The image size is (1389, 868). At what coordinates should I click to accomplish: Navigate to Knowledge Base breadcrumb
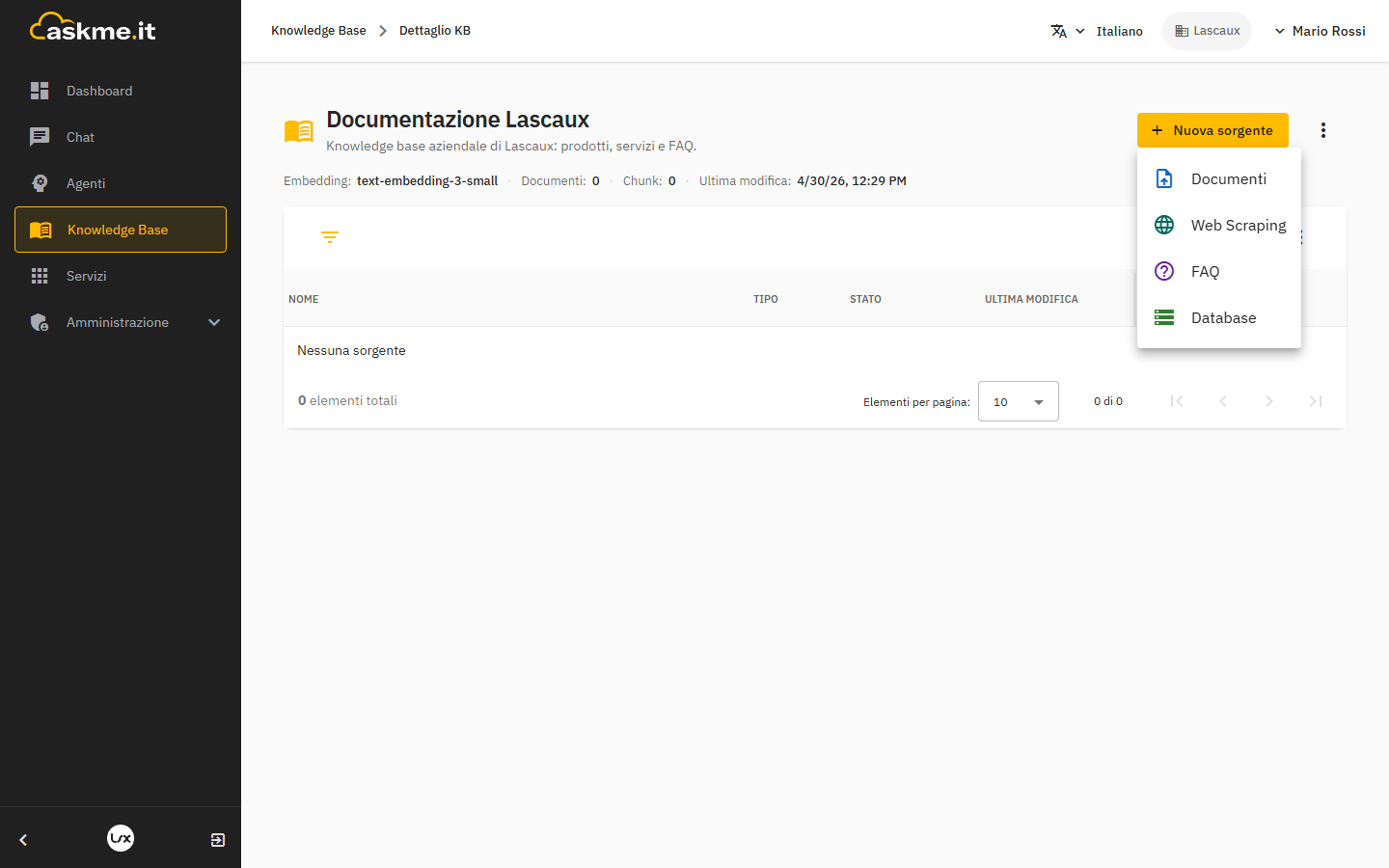(x=318, y=31)
